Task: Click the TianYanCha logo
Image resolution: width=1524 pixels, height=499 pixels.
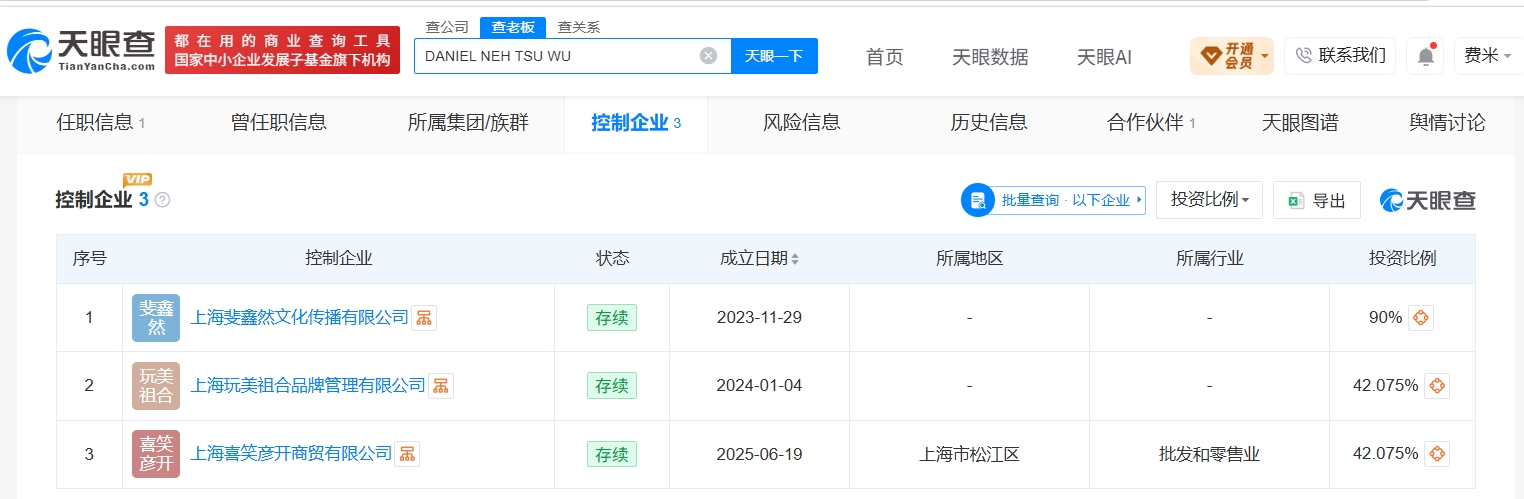Action: (81, 50)
